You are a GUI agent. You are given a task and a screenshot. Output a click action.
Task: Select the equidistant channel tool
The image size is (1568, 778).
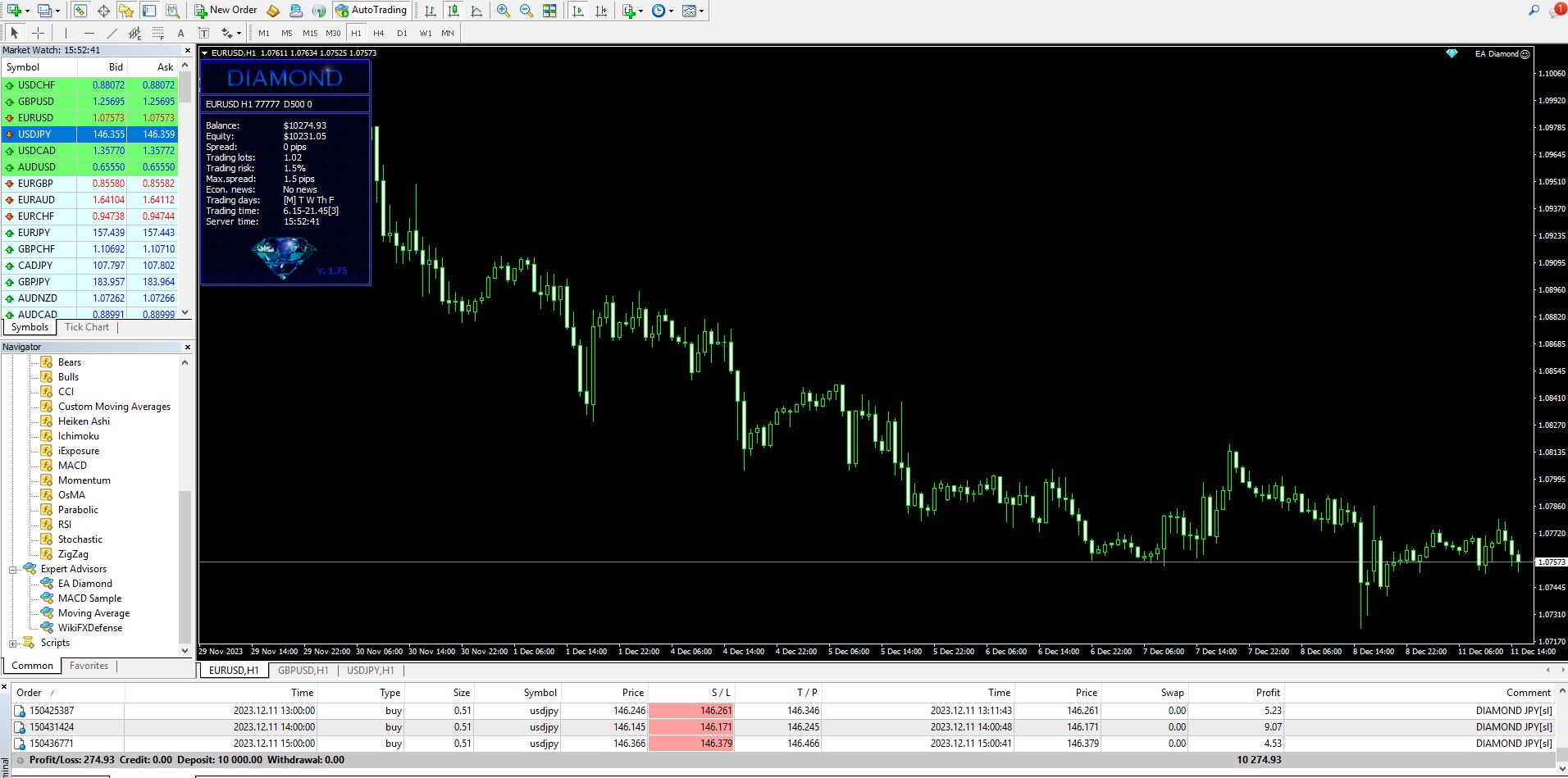coord(134,33)
